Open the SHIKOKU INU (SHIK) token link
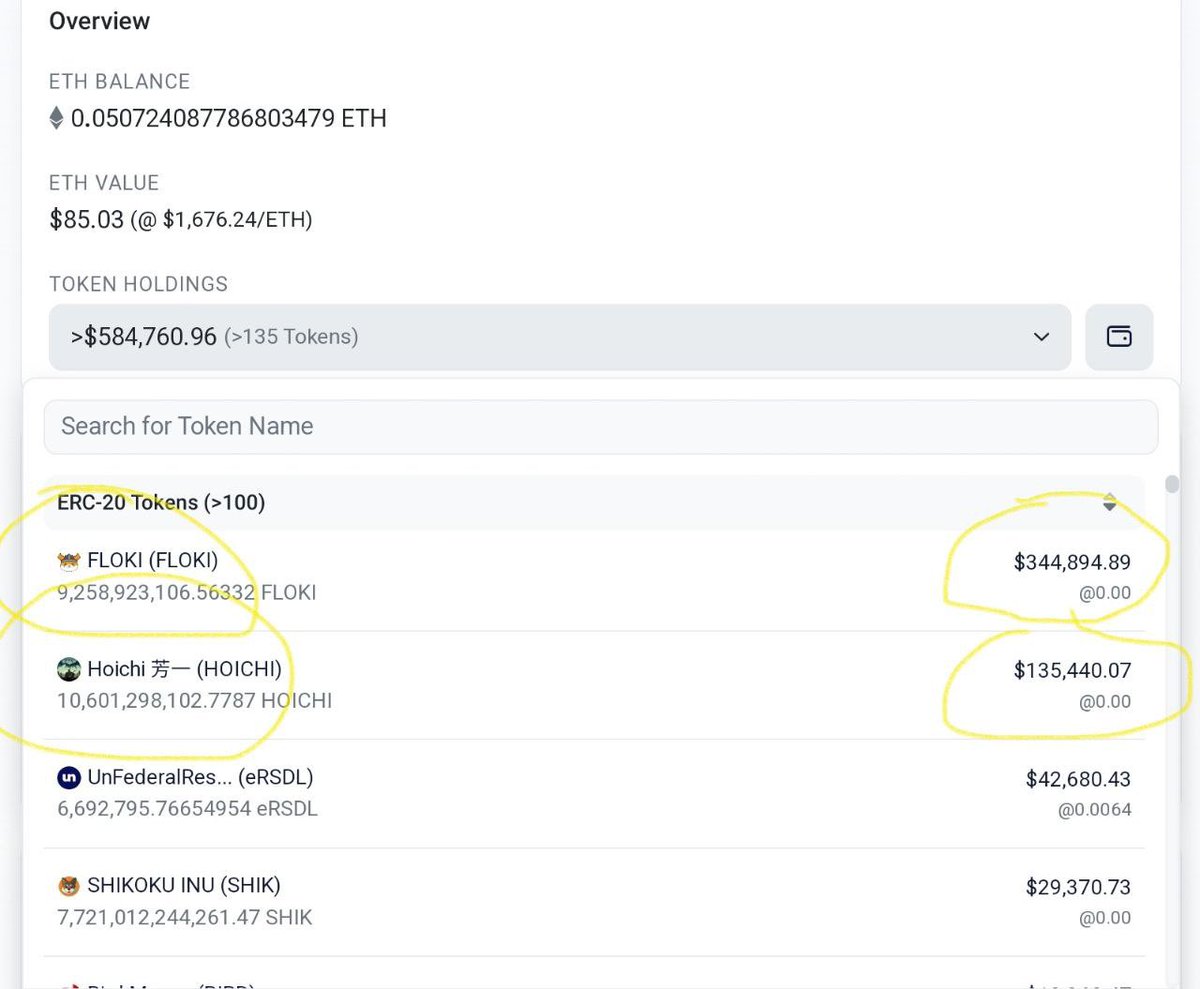 point(180,885)
